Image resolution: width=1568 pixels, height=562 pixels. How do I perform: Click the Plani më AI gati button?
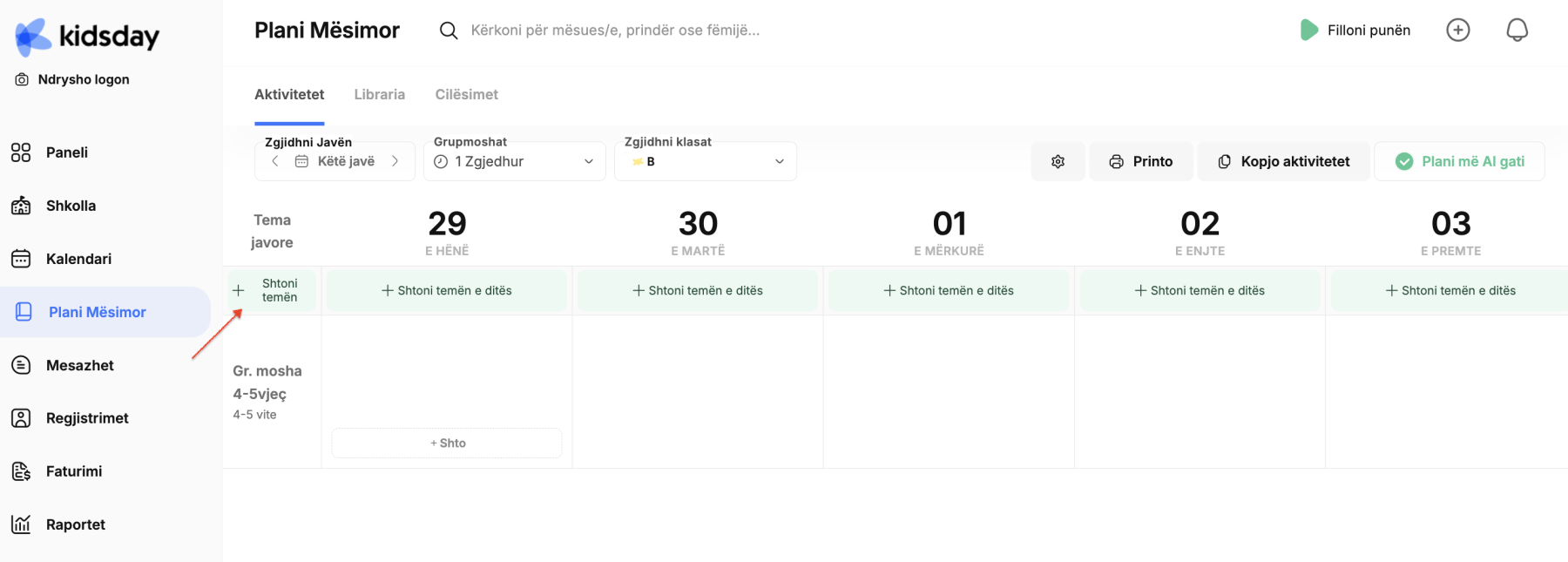1459,162
